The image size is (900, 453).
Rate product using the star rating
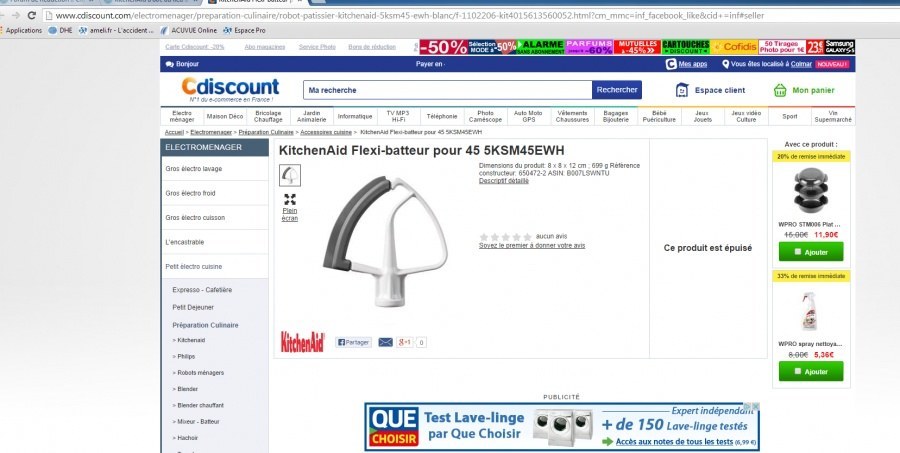(506, 237)
